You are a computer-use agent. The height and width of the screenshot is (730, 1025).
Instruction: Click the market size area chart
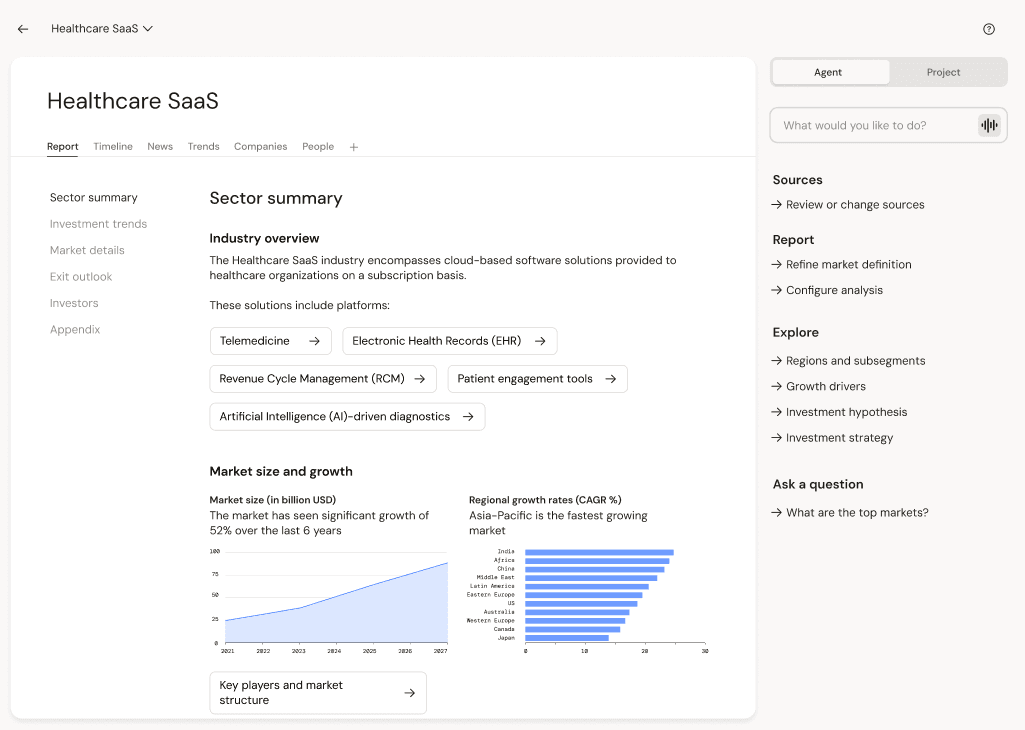point(329,601)
